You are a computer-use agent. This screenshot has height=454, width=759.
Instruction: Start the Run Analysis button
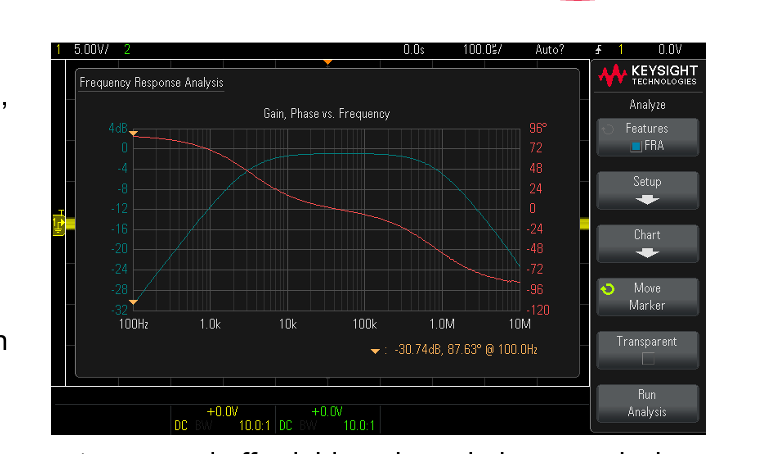point(647,403)
